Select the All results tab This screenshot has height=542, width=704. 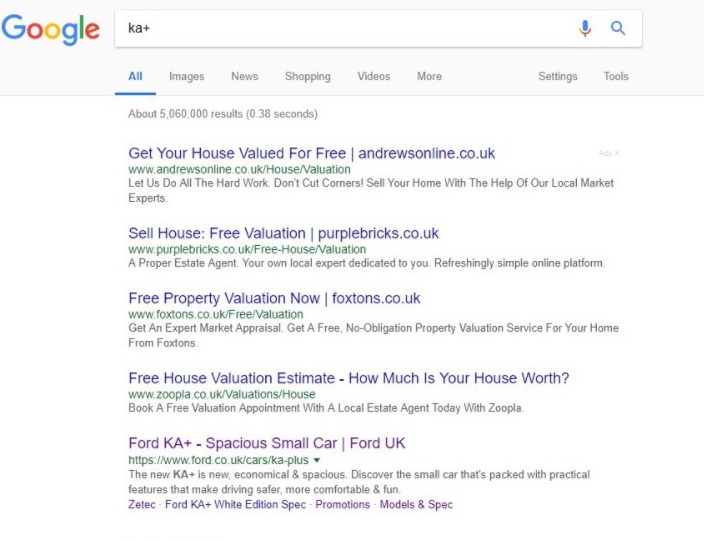coord(135,76)
